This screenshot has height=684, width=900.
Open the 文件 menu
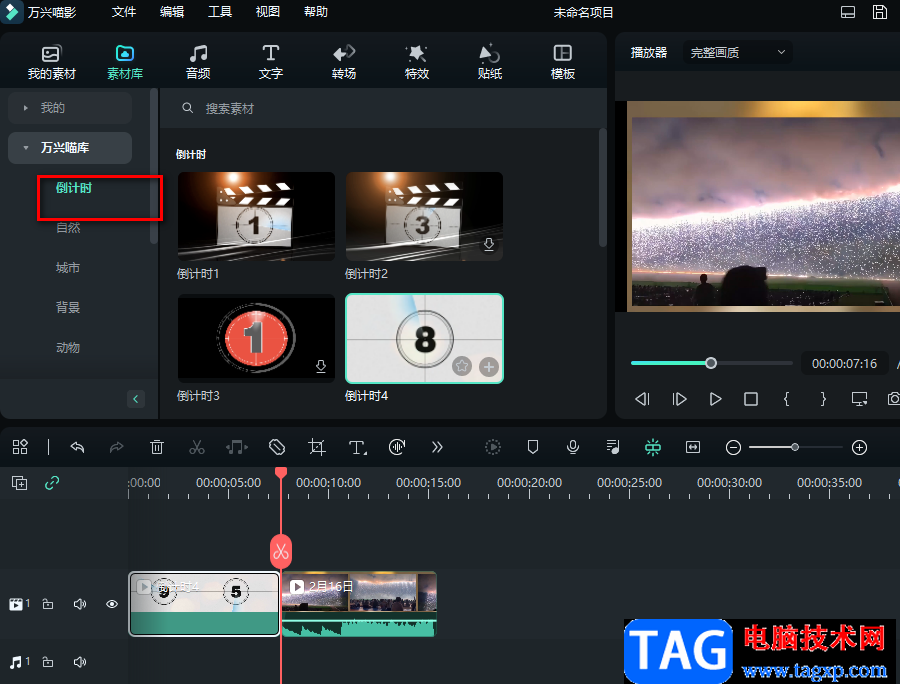point(123,12)
